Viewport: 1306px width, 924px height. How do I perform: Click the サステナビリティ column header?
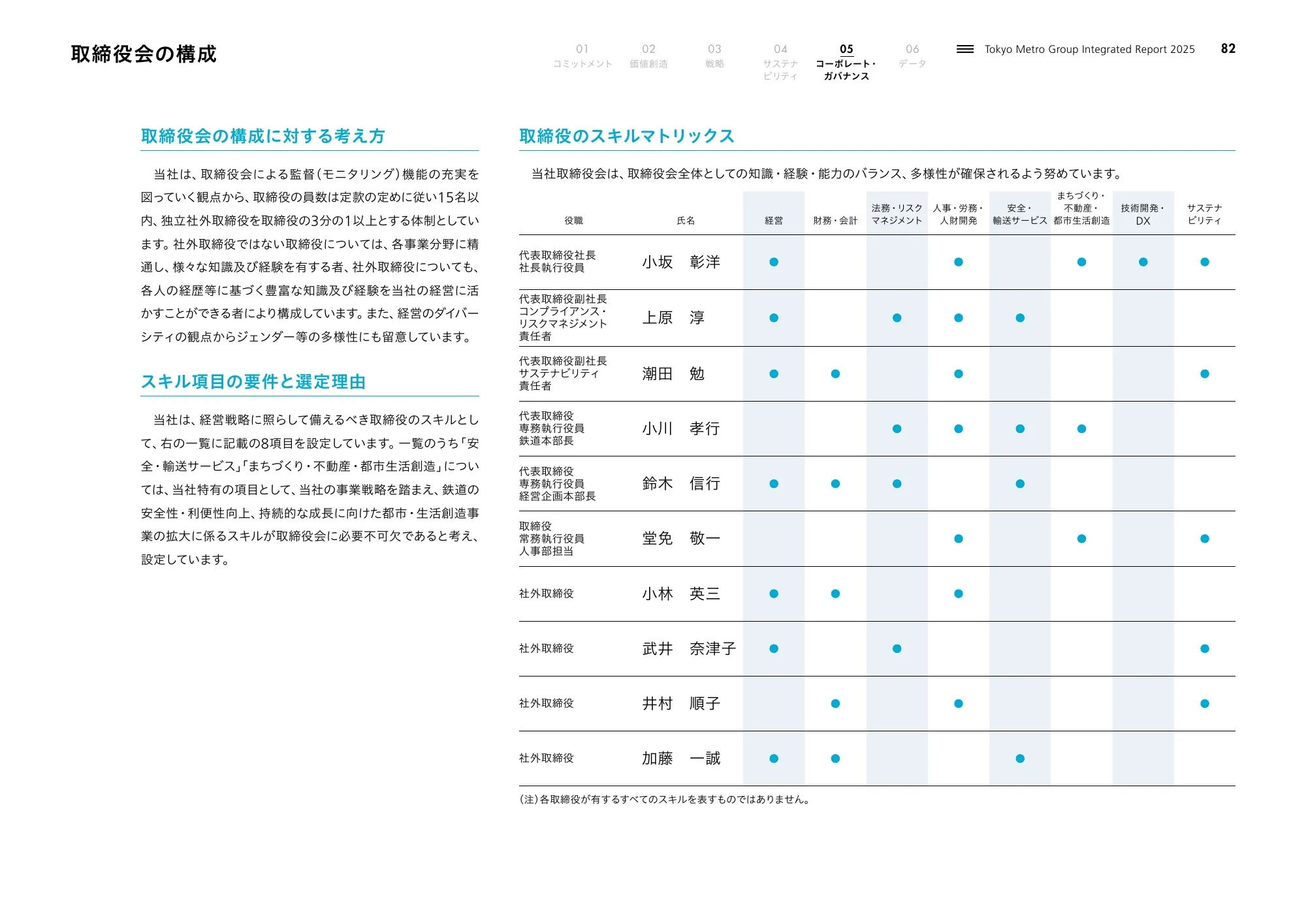point(1204,214)
